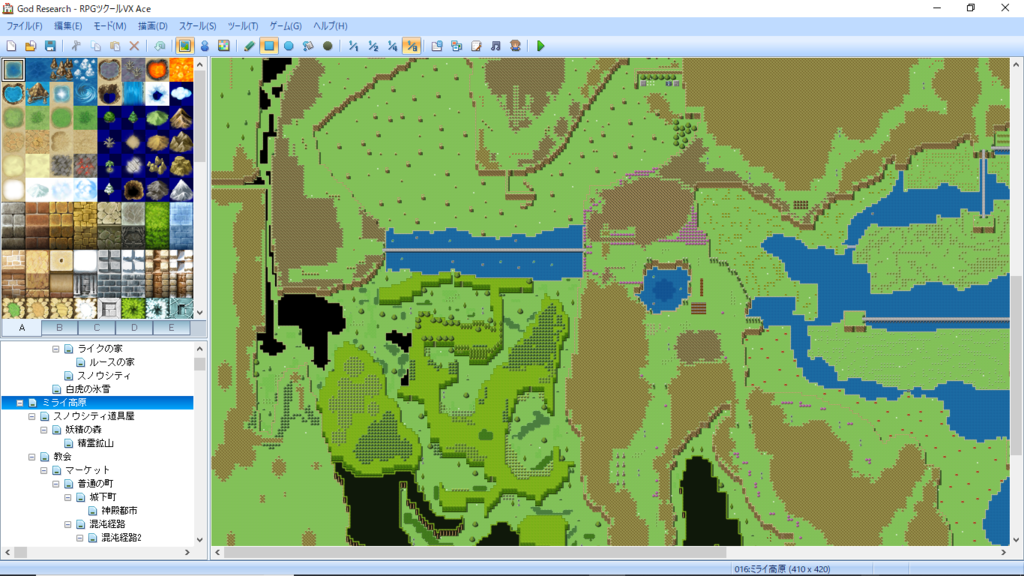
Task: Click the red X Delete icon
Action: [135, 46]
